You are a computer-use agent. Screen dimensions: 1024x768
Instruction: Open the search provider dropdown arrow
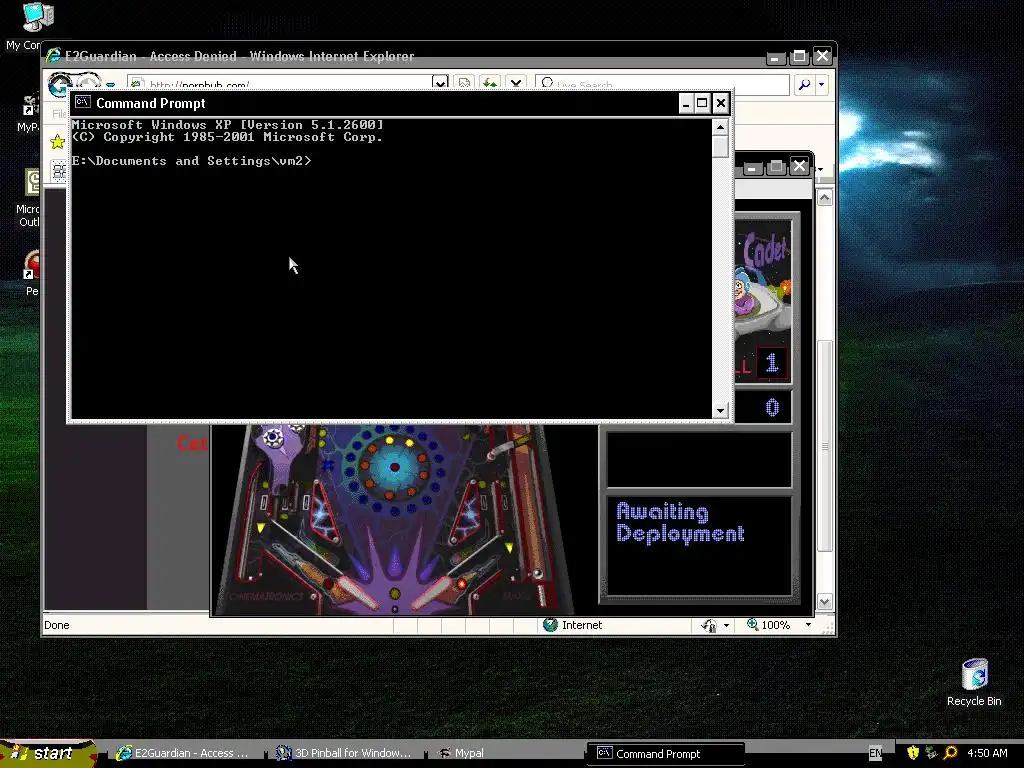pos(822,84)
